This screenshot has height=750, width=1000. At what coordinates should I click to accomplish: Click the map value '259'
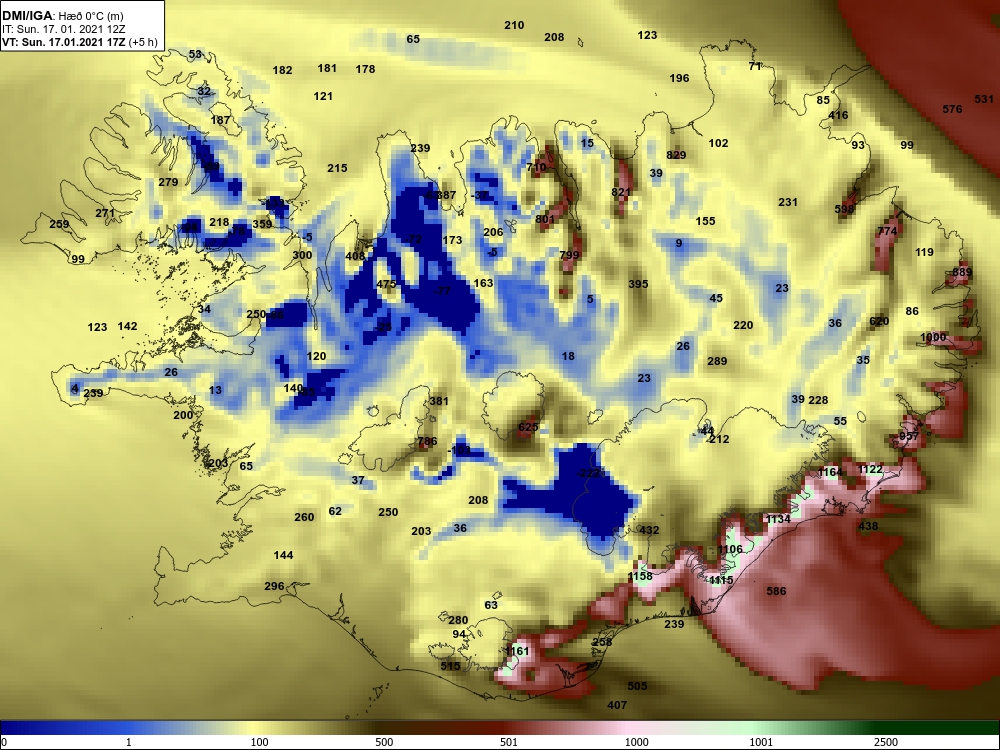(x=59, y=224)
